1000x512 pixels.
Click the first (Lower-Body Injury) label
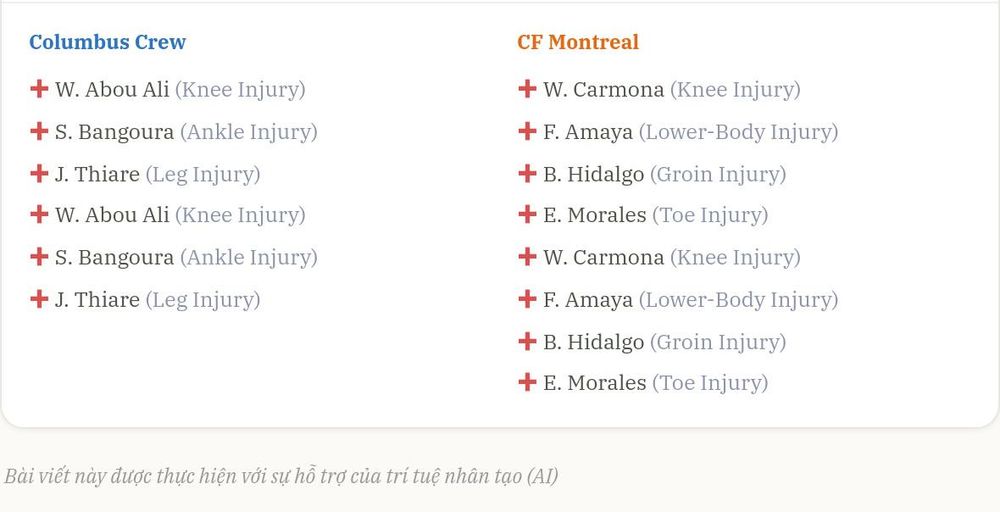[x=739, y=132]
